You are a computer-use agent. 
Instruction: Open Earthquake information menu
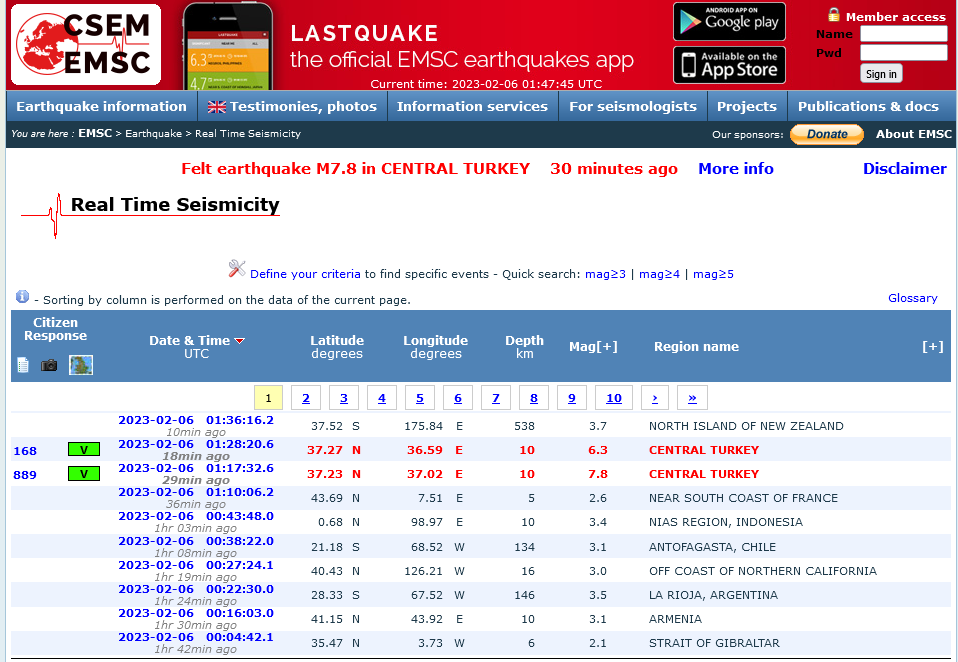tap(101, 106)
